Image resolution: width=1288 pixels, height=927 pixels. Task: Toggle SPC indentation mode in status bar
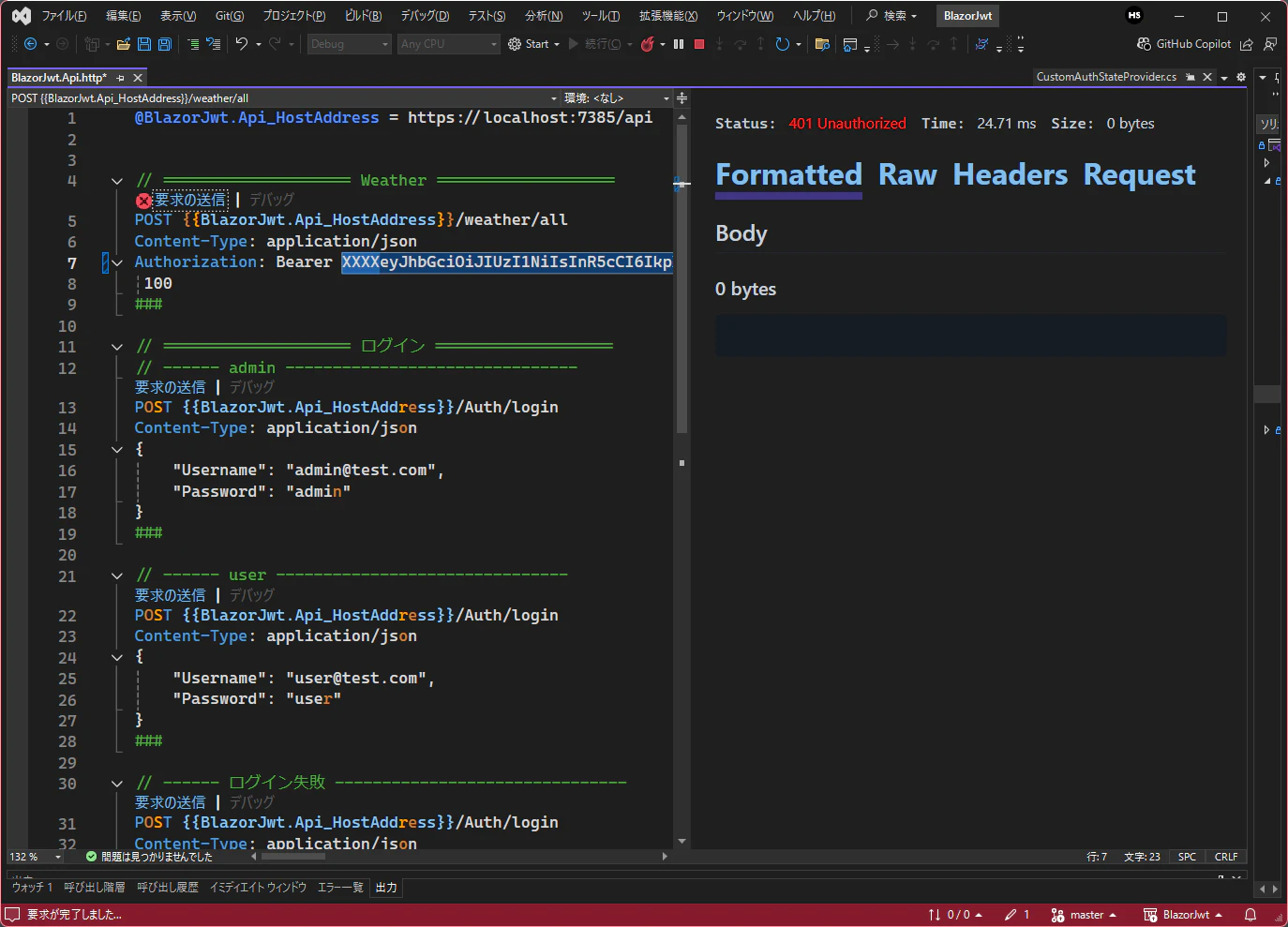coord(1187,857)
